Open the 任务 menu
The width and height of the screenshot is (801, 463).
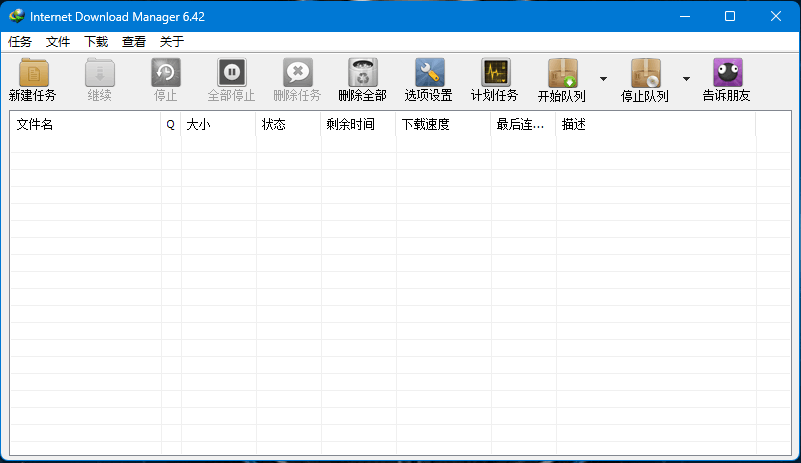click(x=20, y=42)
